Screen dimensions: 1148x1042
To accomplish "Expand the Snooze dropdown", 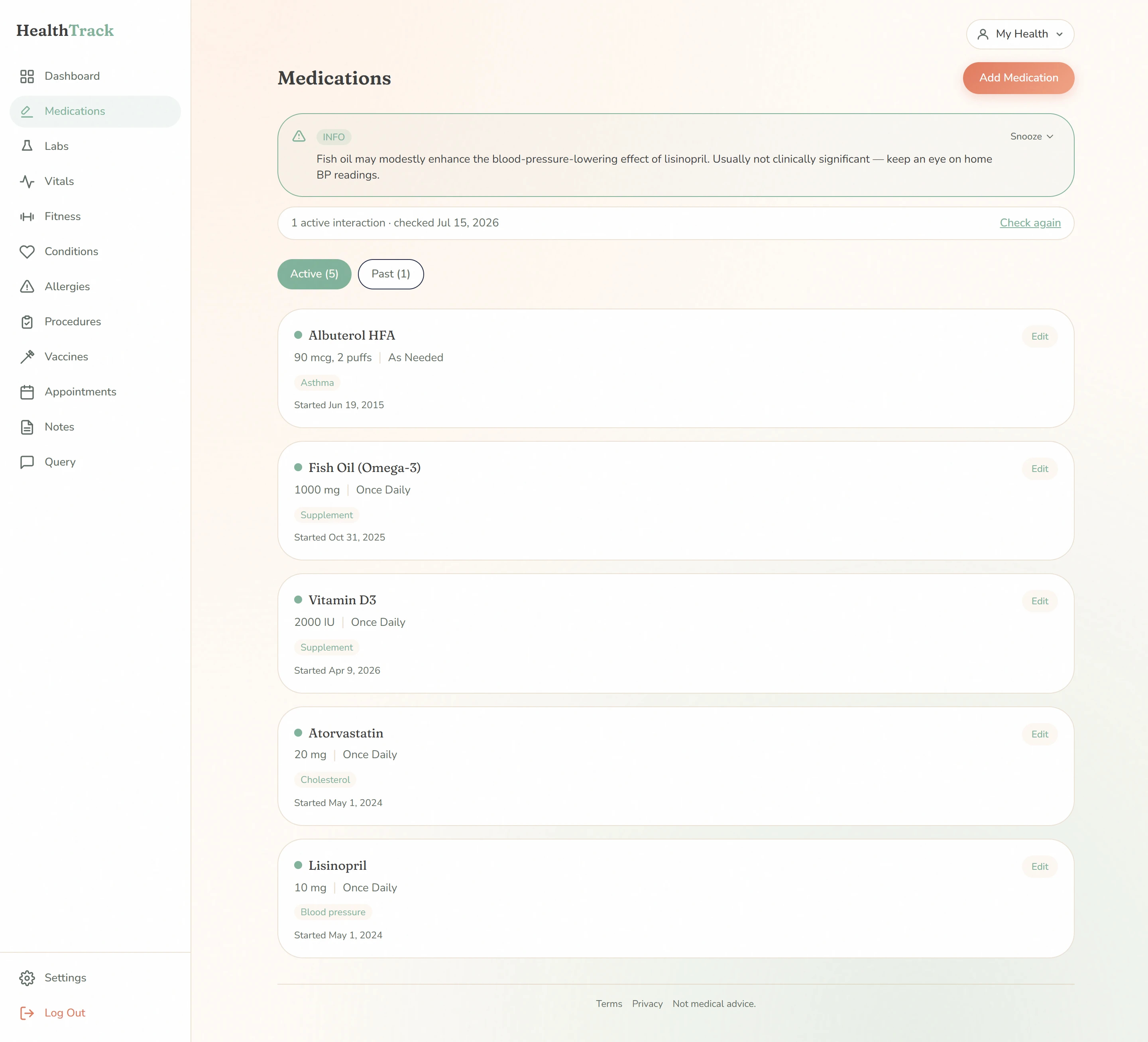I will click(x=1031, y=137).
